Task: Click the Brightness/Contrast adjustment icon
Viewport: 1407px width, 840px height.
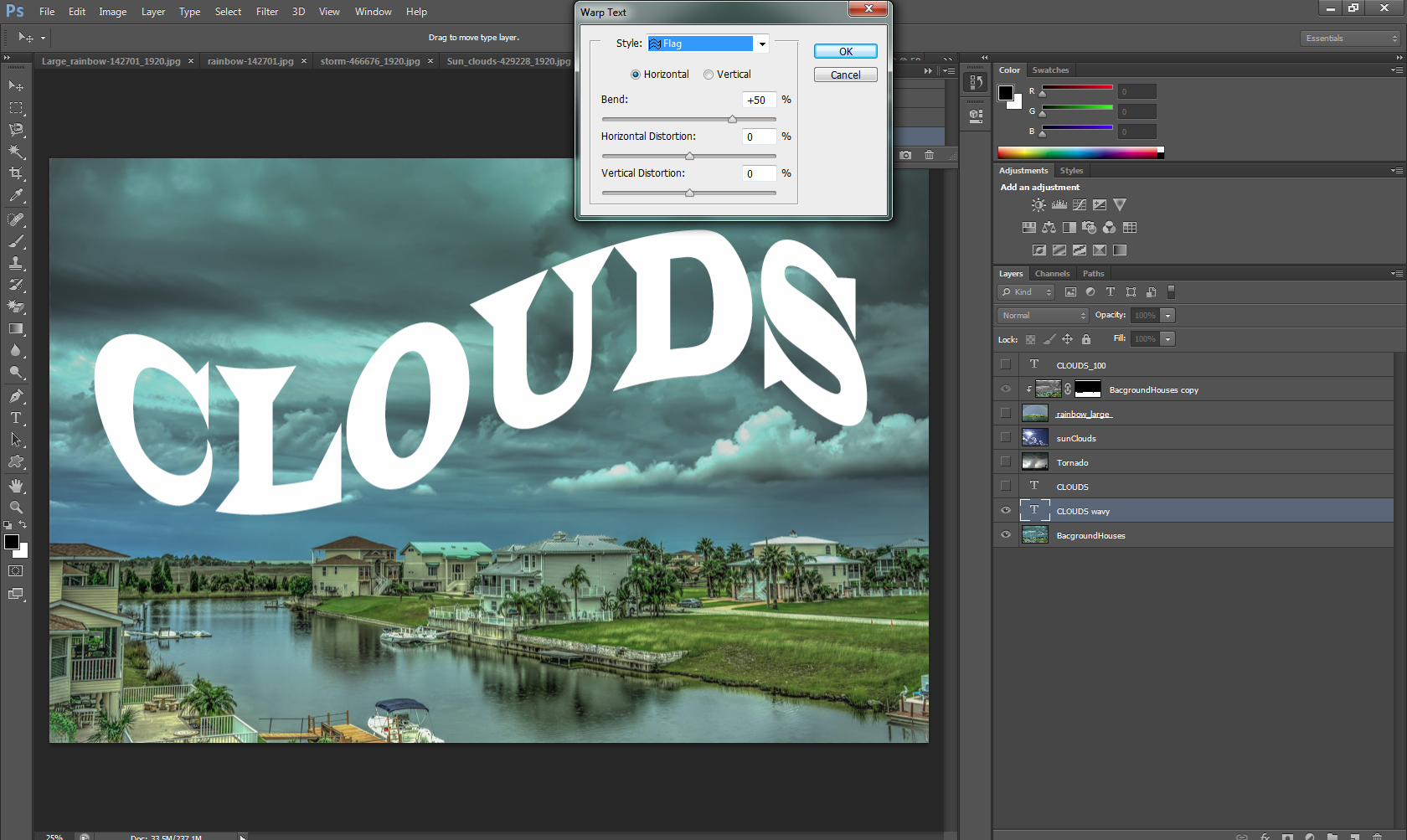Action: pos(1038,205)
